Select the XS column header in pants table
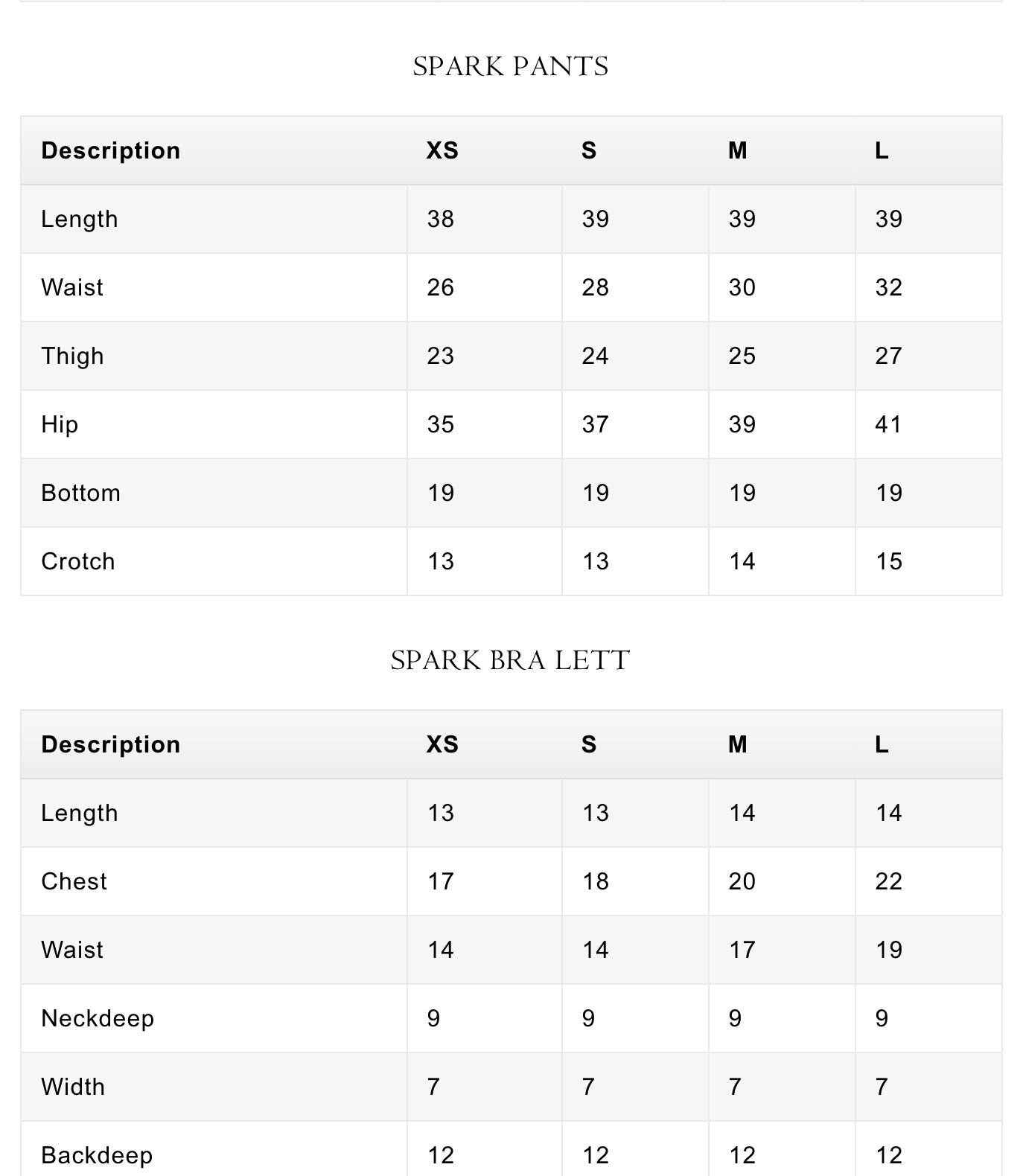1023x1176 pixels. pyautogui.click(x=442, y=151)
